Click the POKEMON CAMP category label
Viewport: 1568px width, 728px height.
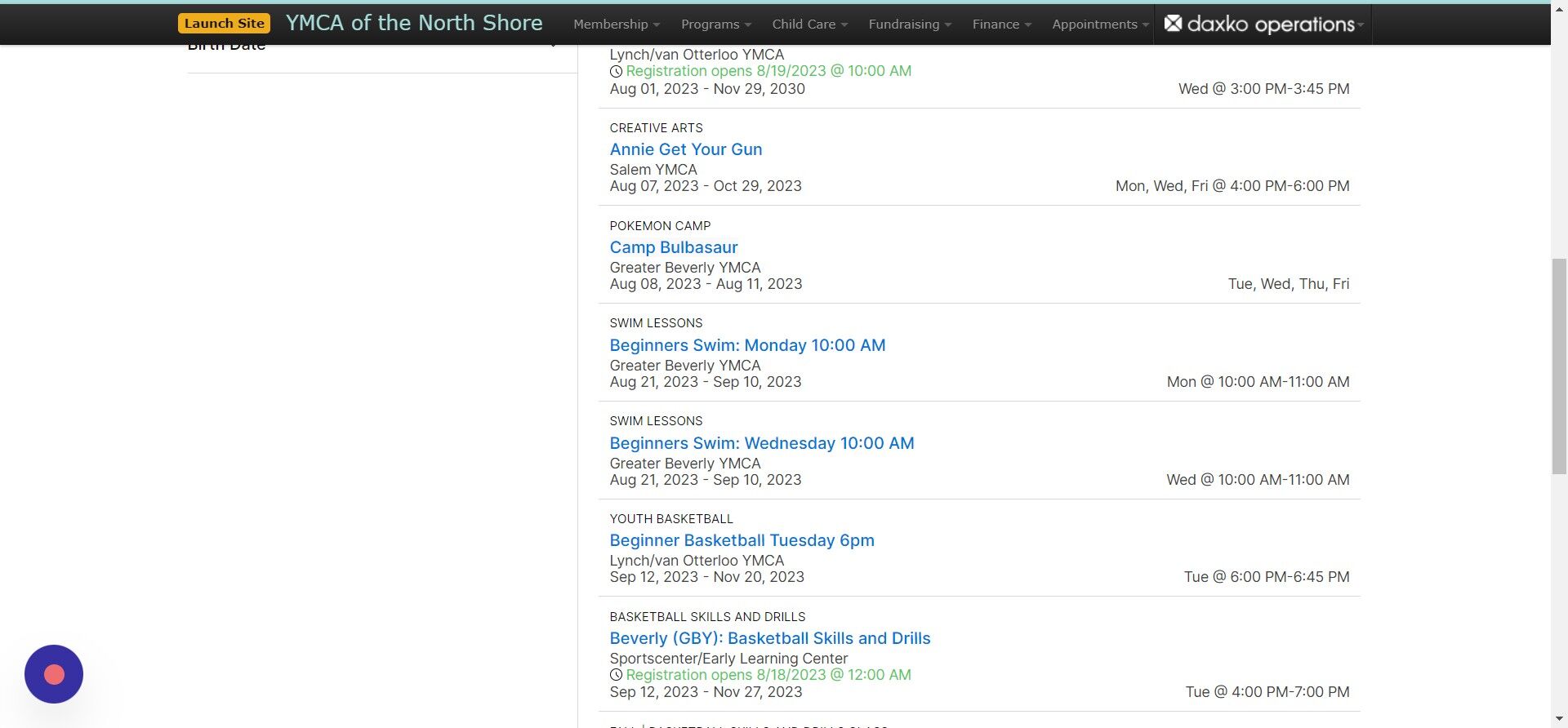tap(660, 226)
